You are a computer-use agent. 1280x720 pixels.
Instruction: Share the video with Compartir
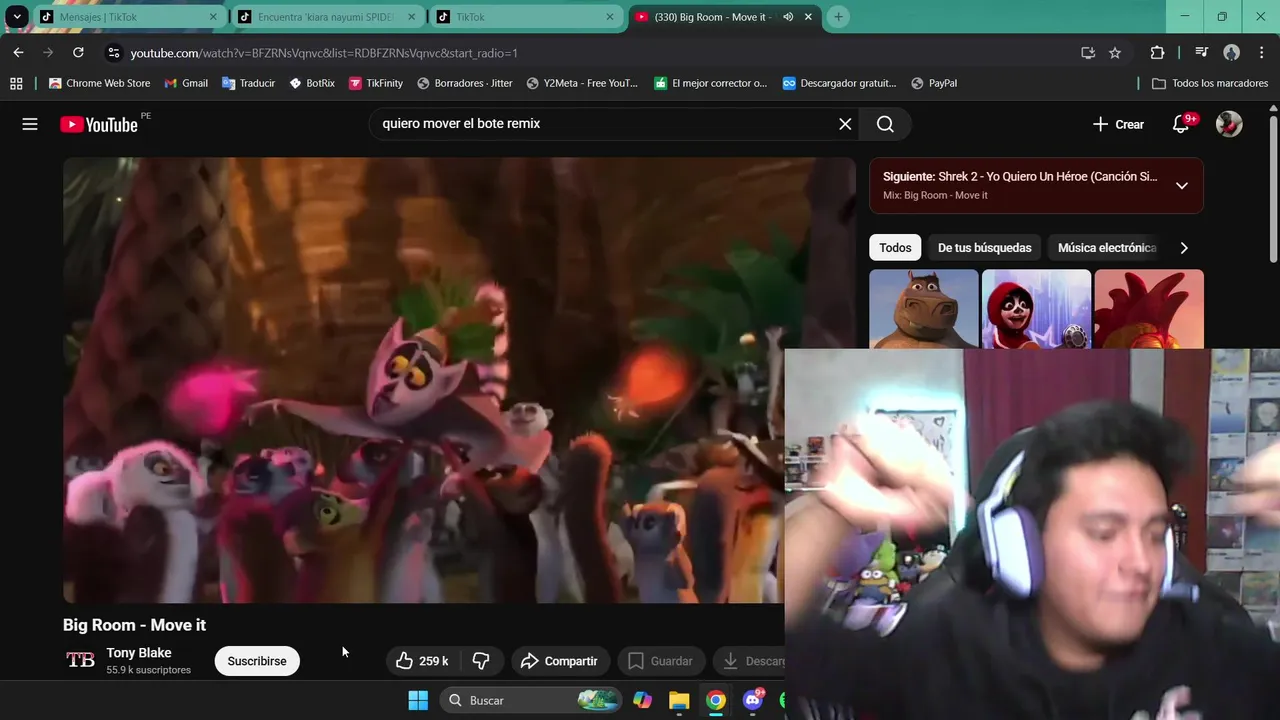(x=559, y=661)
